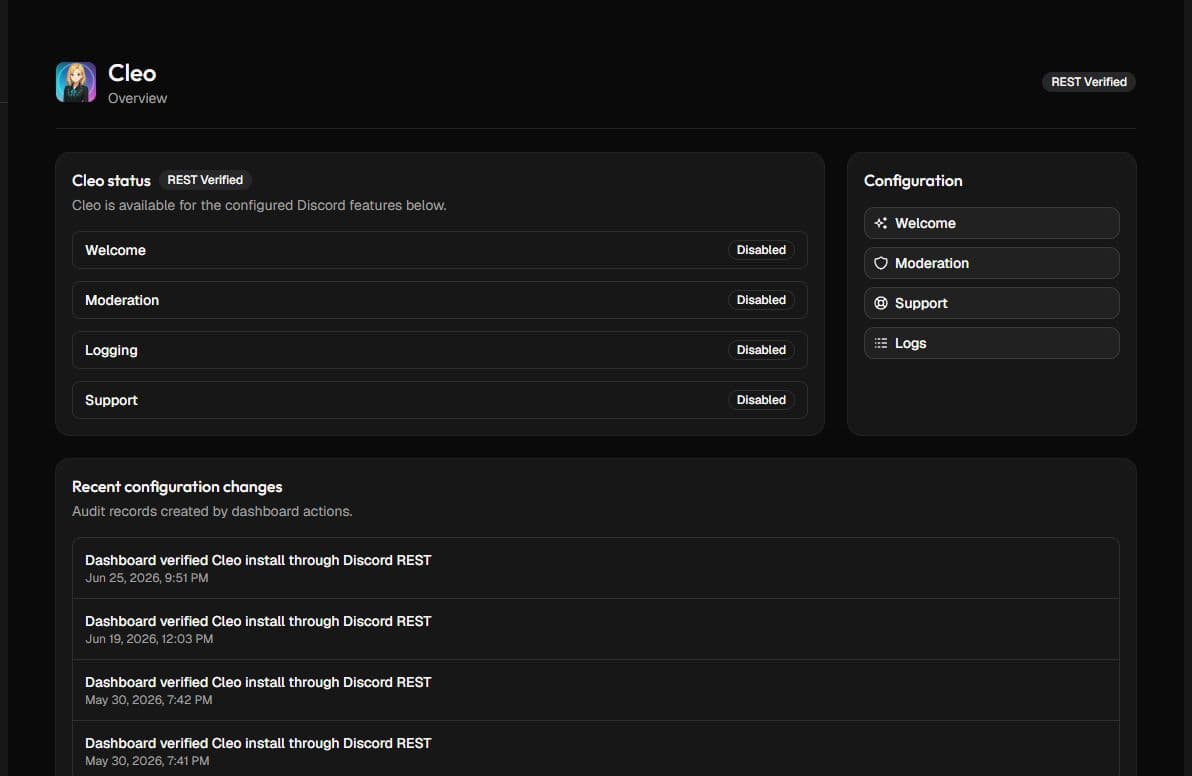Open Moderation configuration
Screen dimensions: 1192x776
pyautogui.click(x=991, y=263)
